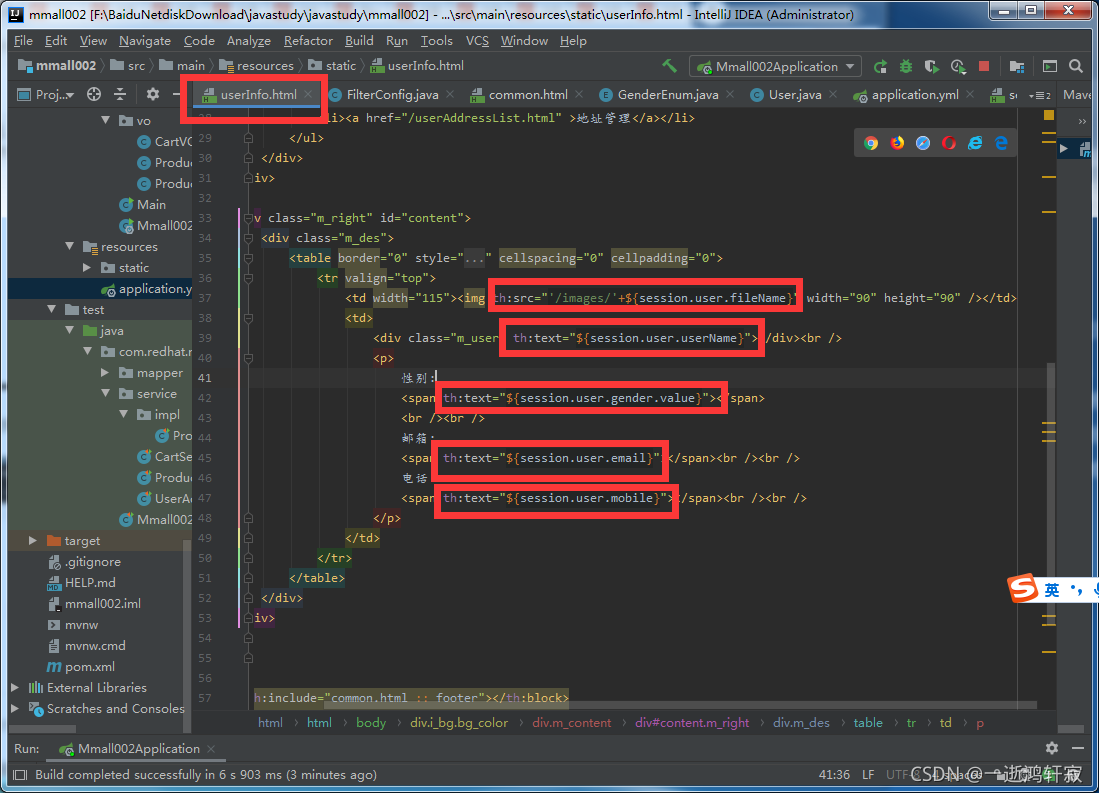This screenshot has width=1099, height=793.
Task: Expand the static folder
Action: click(x=87, y=268)
